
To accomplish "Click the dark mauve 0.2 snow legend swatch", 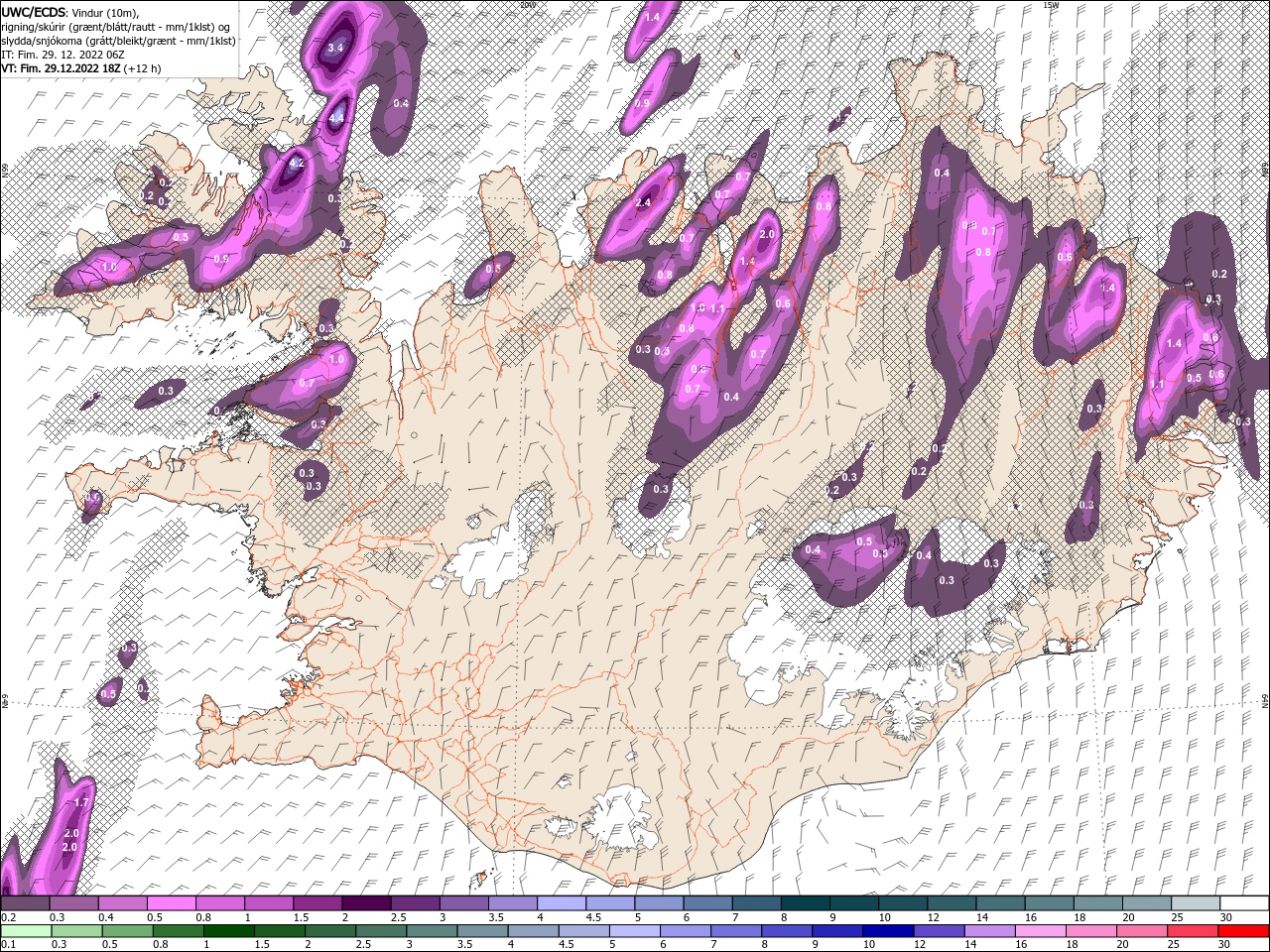I will (25, 903).
